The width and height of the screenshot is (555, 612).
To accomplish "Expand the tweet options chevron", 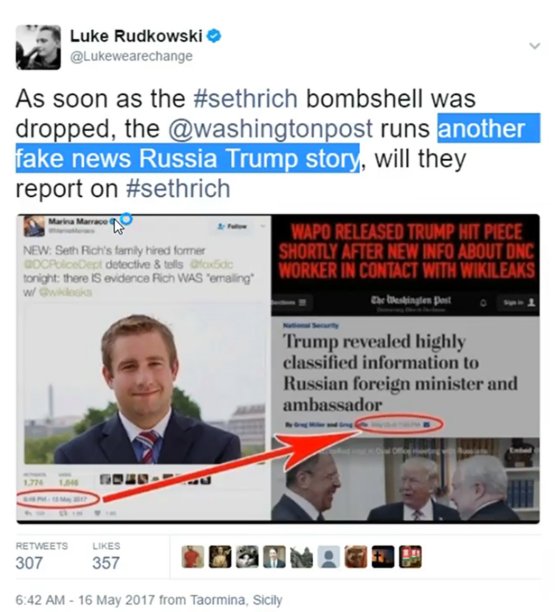I will [535, 46].
